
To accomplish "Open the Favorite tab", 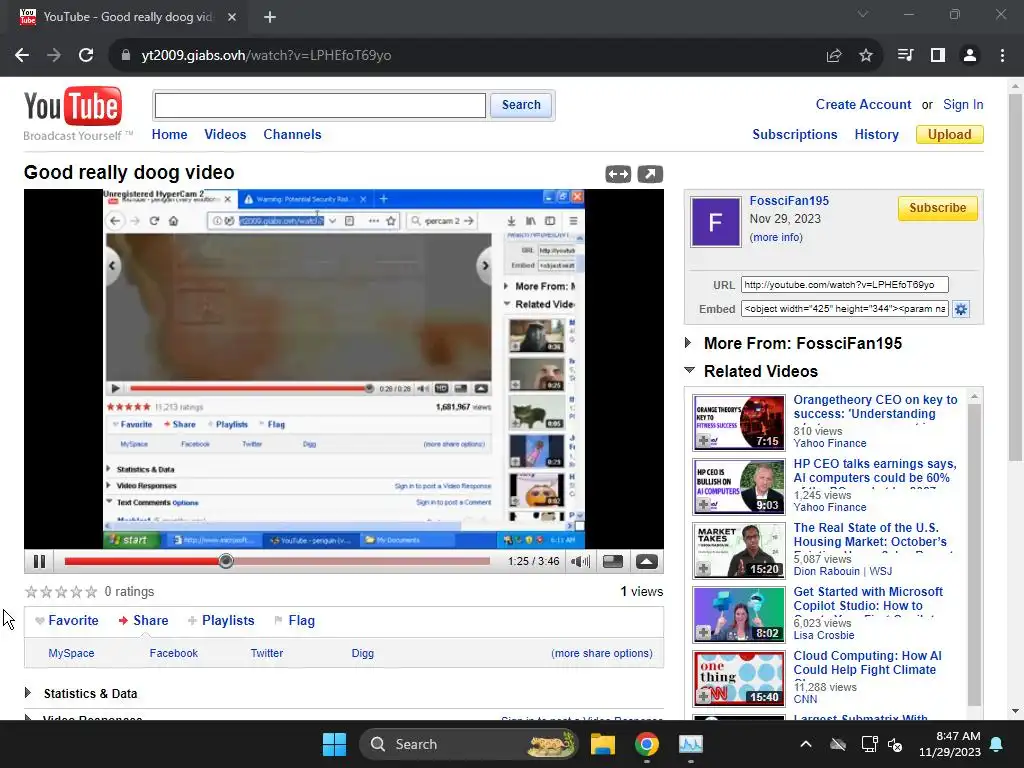I will (67, 620).
